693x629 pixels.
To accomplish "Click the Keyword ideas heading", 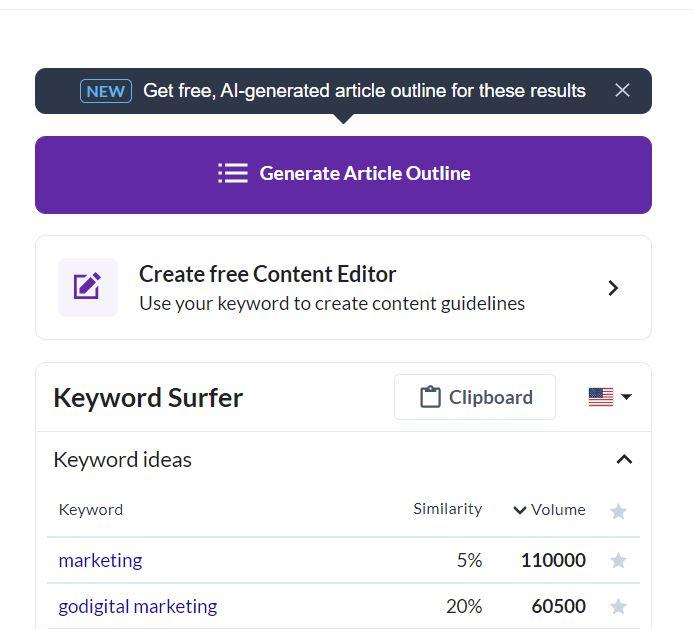I will (x=122, y=460).
